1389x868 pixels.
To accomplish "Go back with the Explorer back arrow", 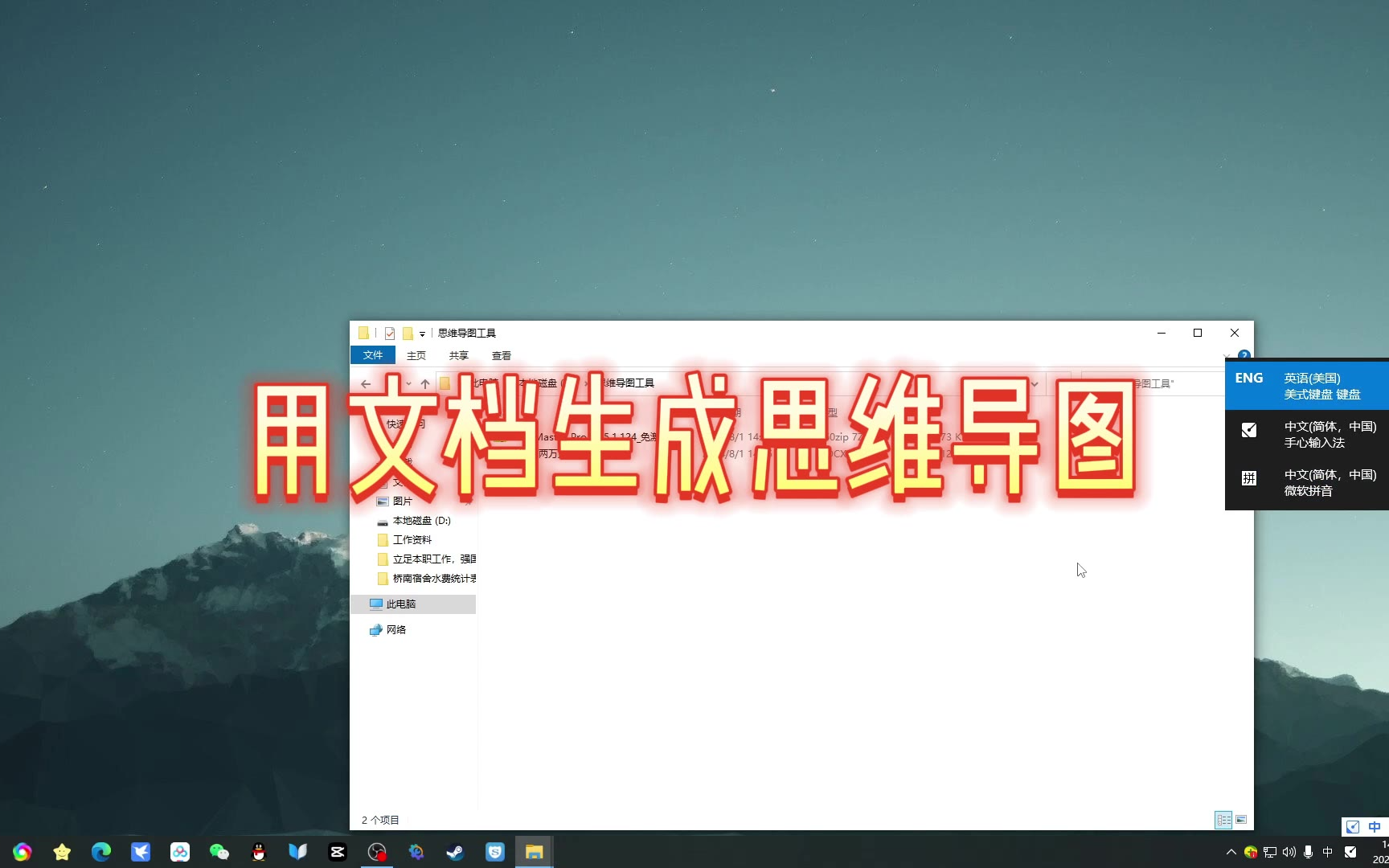I will coord(366,383).
